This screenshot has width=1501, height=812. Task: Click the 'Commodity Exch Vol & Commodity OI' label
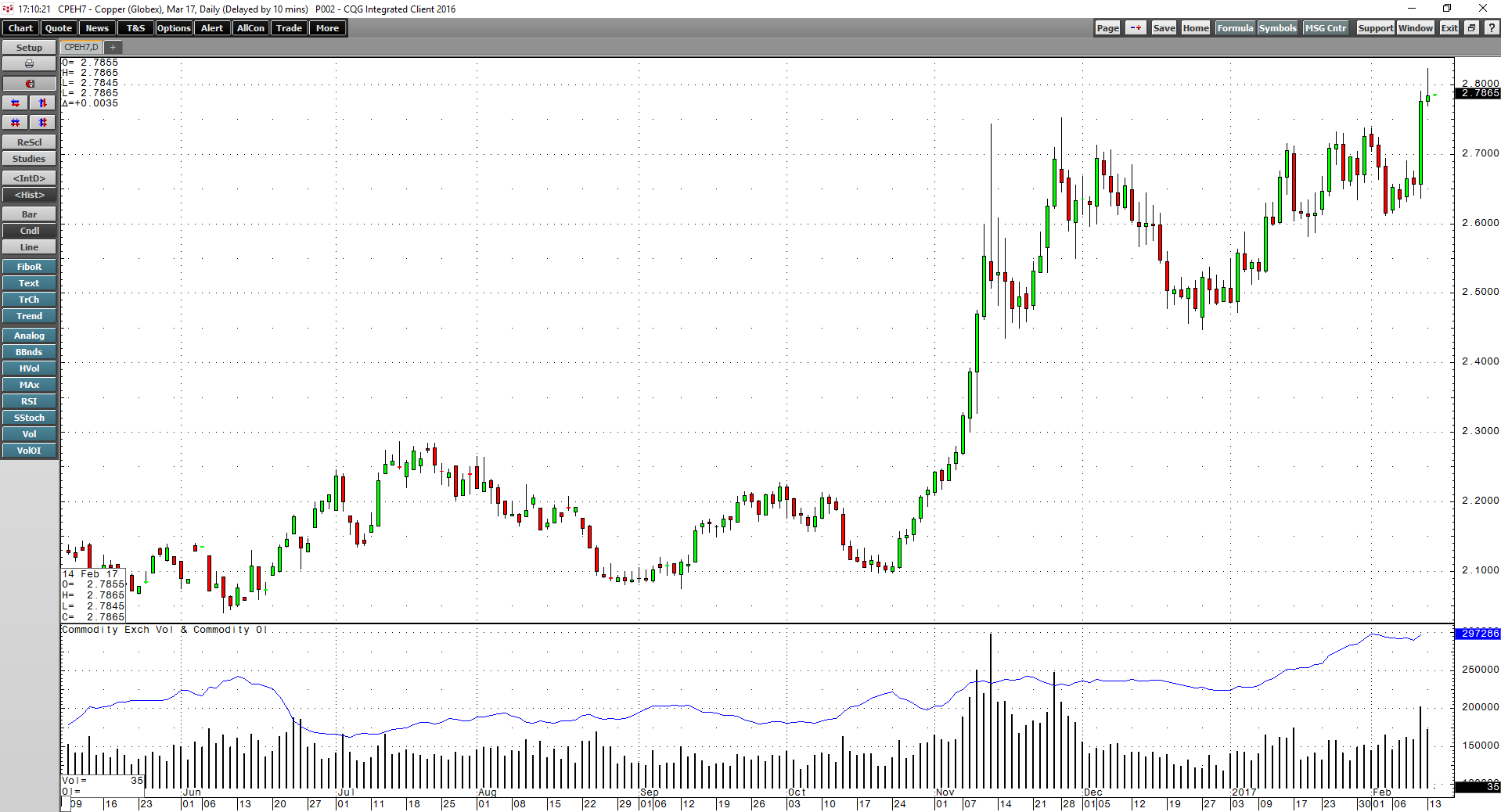164,630
